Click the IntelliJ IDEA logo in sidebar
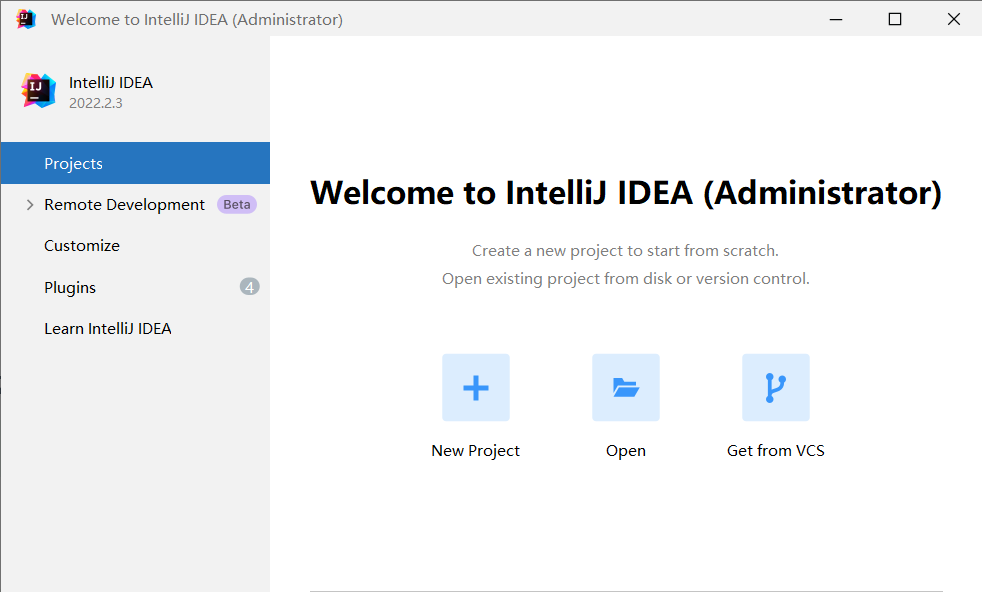The width and height of the screenshot is (982, 592). [x=39, y=91]
